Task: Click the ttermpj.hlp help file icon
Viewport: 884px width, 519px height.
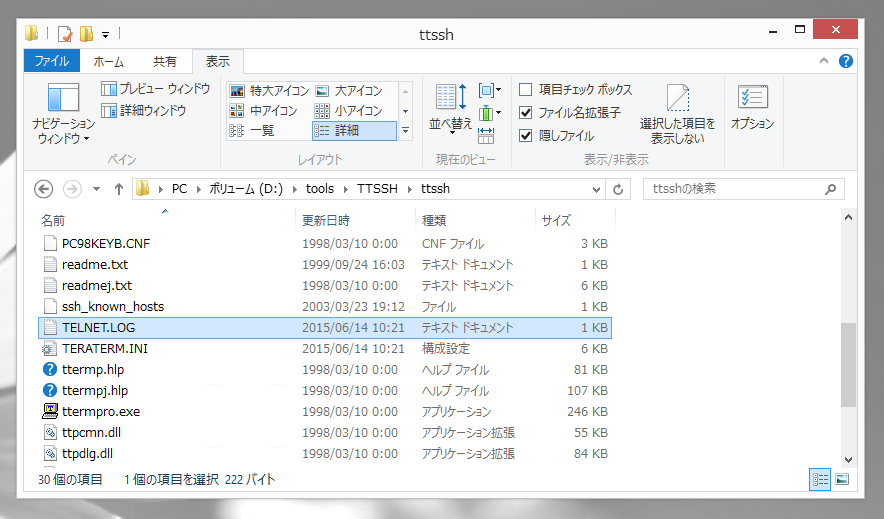Action: pos(50,391)
